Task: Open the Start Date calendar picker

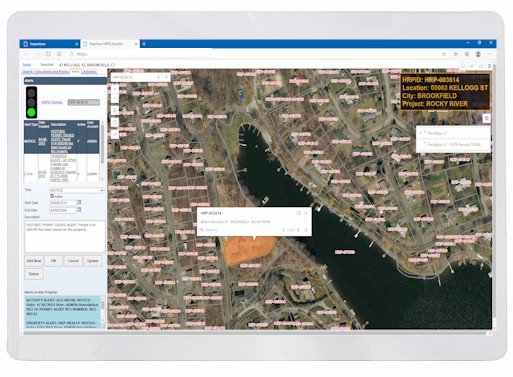Action: [x=79, y=202]
